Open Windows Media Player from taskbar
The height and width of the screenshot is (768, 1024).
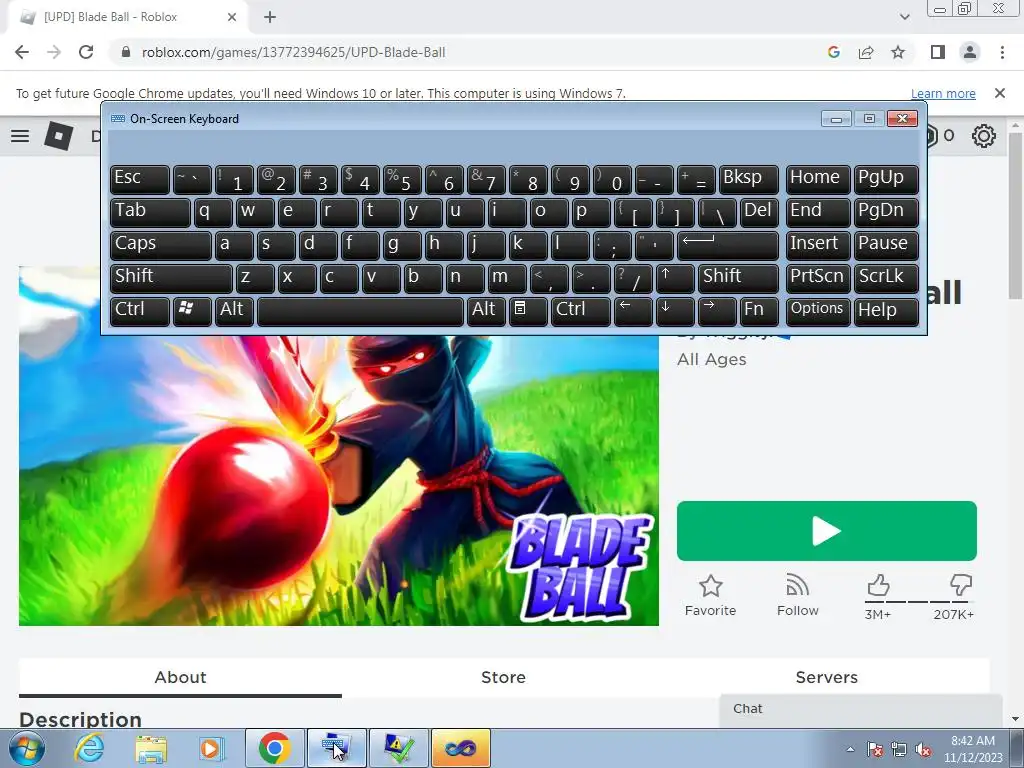[x=211, y=748]
